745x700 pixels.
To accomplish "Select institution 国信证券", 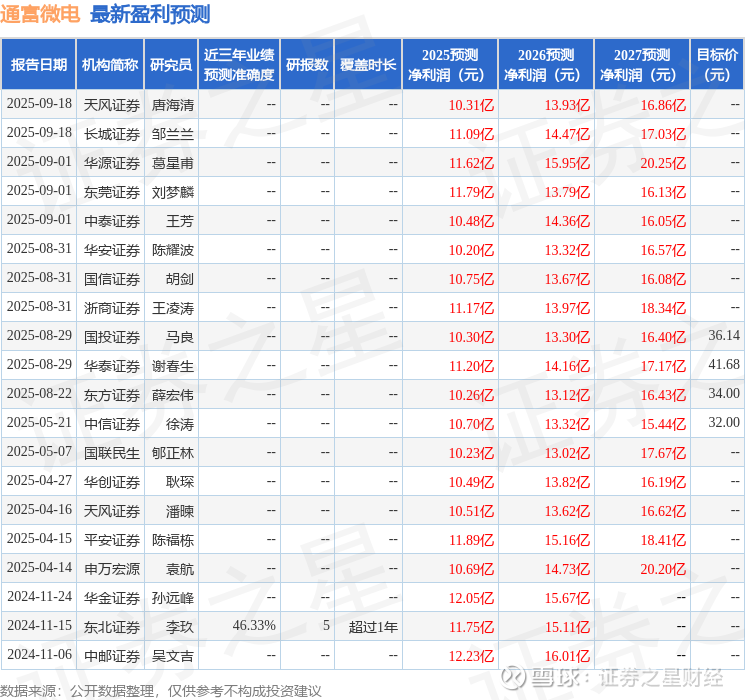I will pyautogui.click(x=112, y=279).
